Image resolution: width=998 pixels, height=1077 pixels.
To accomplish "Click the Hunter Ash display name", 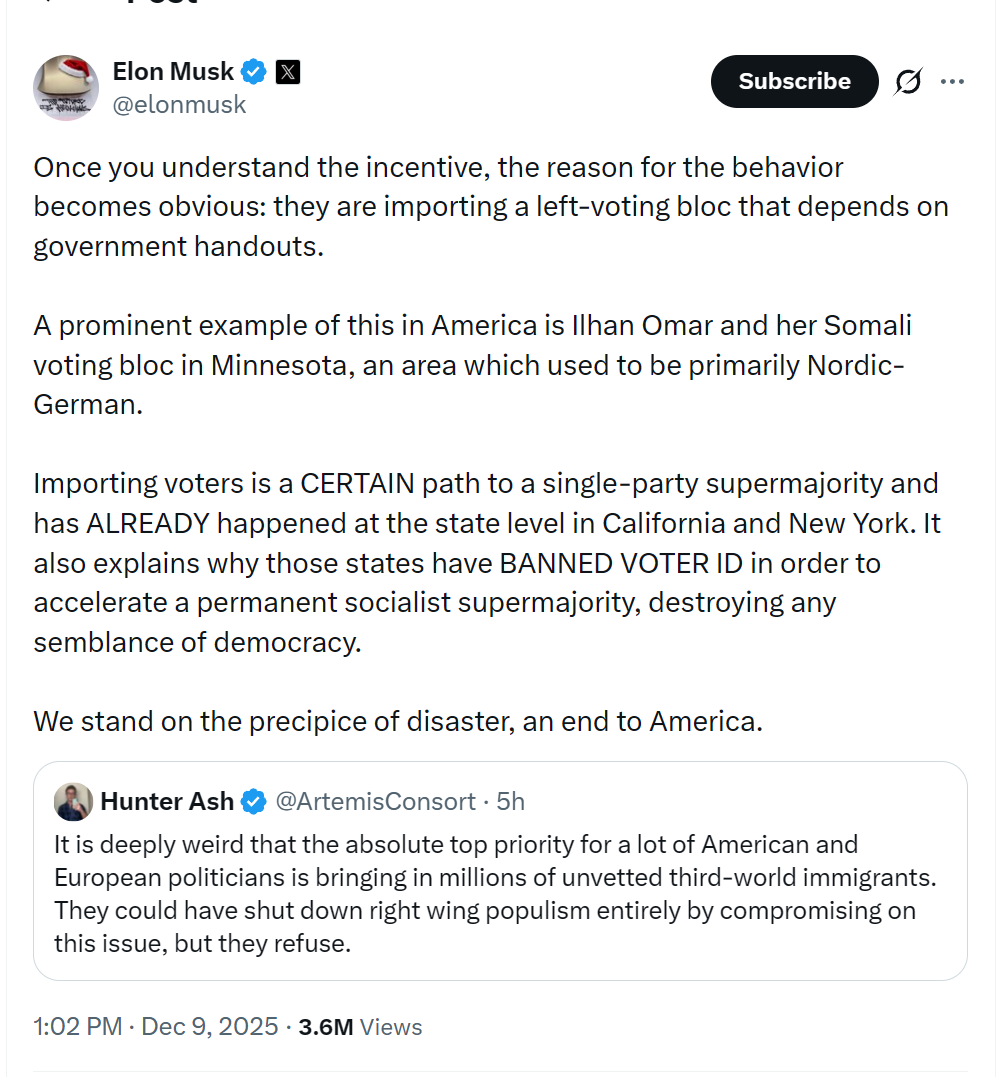I will [167, 802].
